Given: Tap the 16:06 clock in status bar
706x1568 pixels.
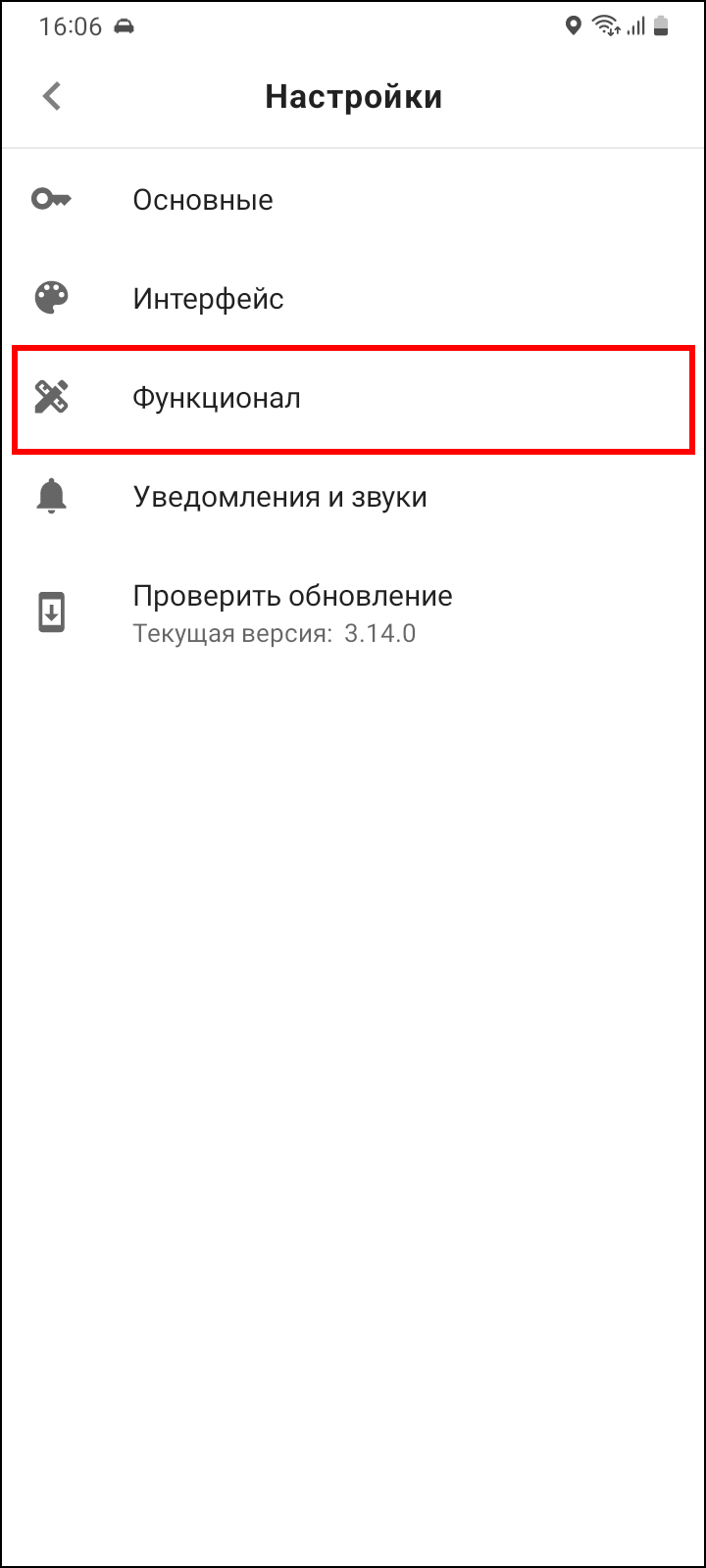Looking at the screenshot, I should click(x=71, y=26).
